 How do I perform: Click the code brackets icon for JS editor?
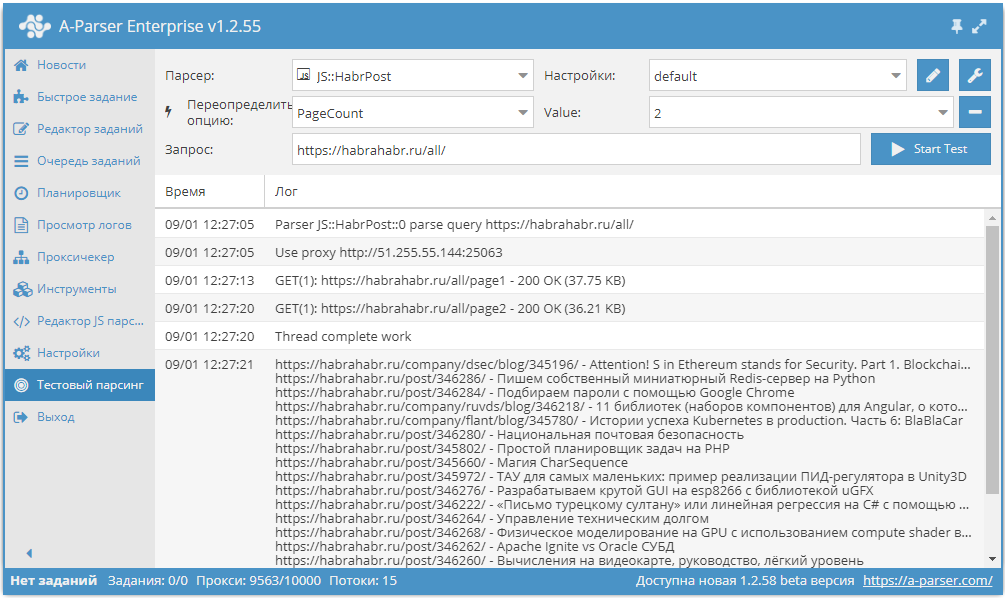tap(22, 321)
